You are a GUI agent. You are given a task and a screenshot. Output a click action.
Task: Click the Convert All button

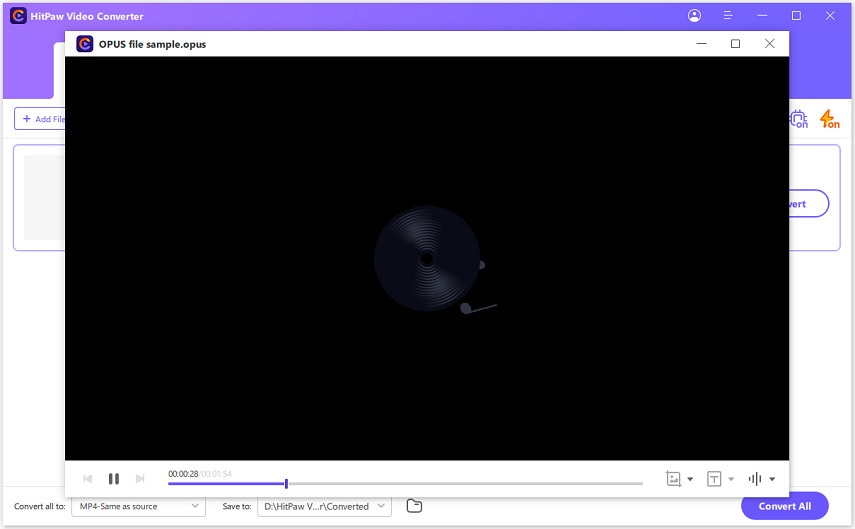[x=784, y=506]
